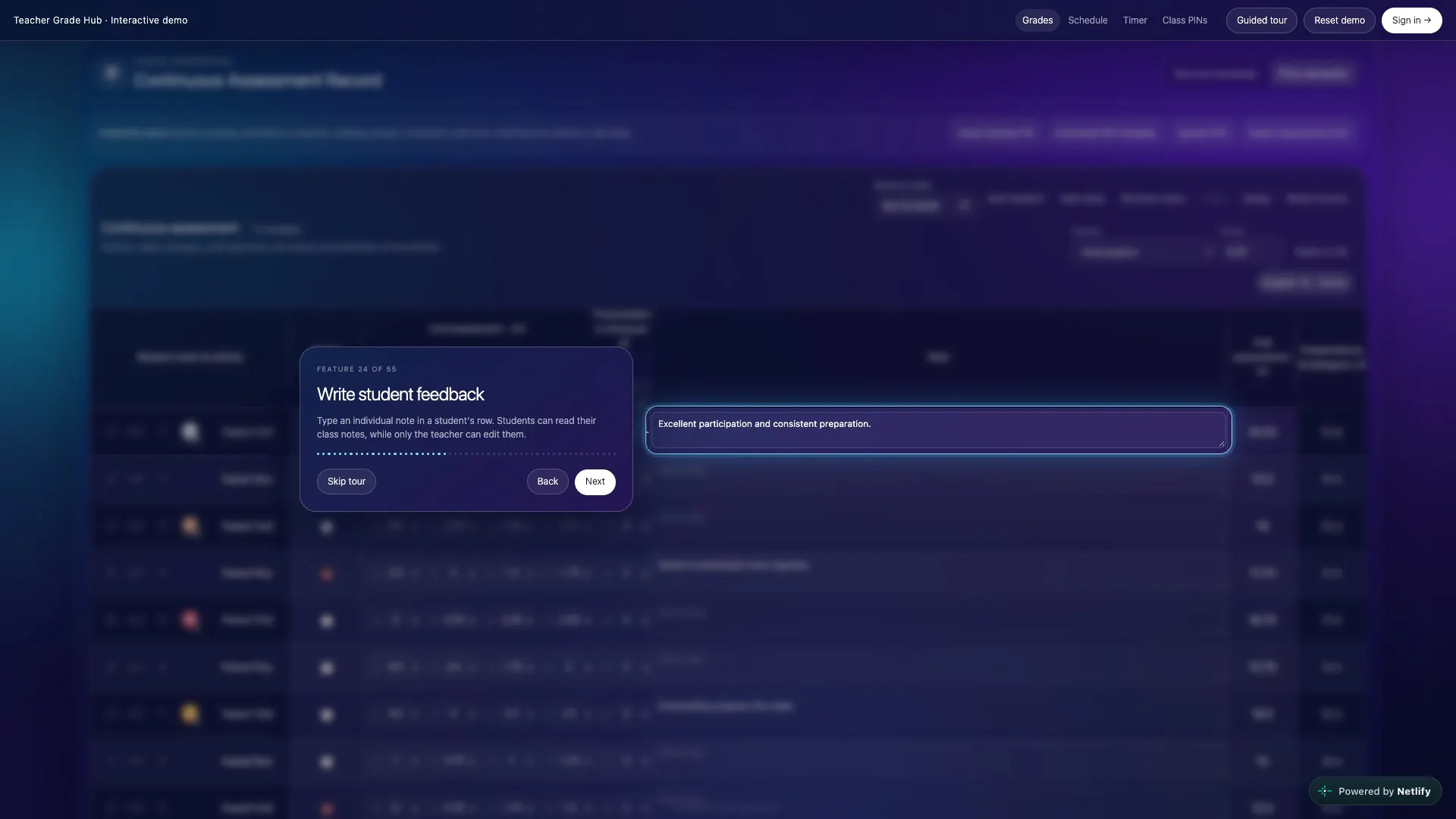This screenshot has height=819, width=1456.
Task: Go Back to previous tour step
Action: (x=548, y=482)
